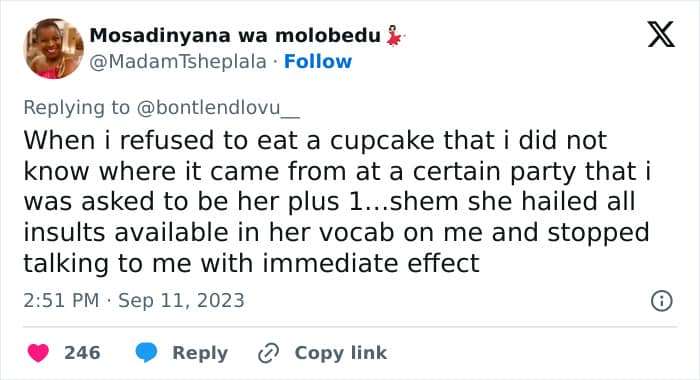Click the "Replying to" label text

76,108
